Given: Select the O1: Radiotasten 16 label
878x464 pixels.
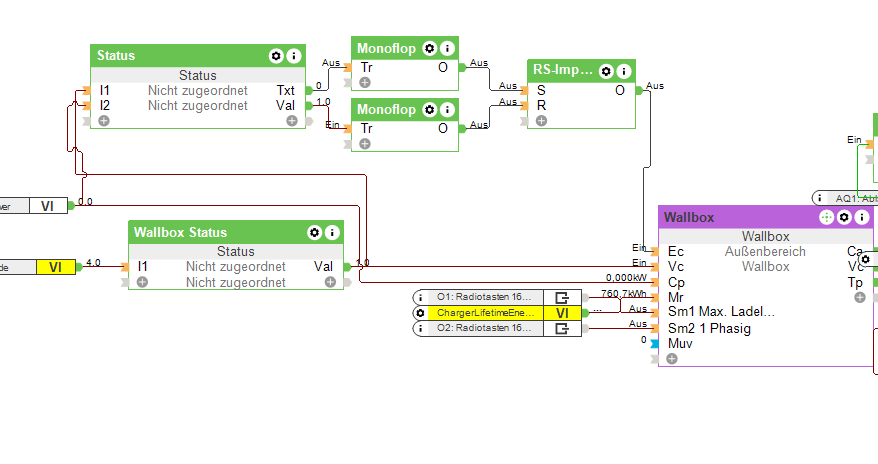Looking at the screenshot, I should [x=484, y=297].
